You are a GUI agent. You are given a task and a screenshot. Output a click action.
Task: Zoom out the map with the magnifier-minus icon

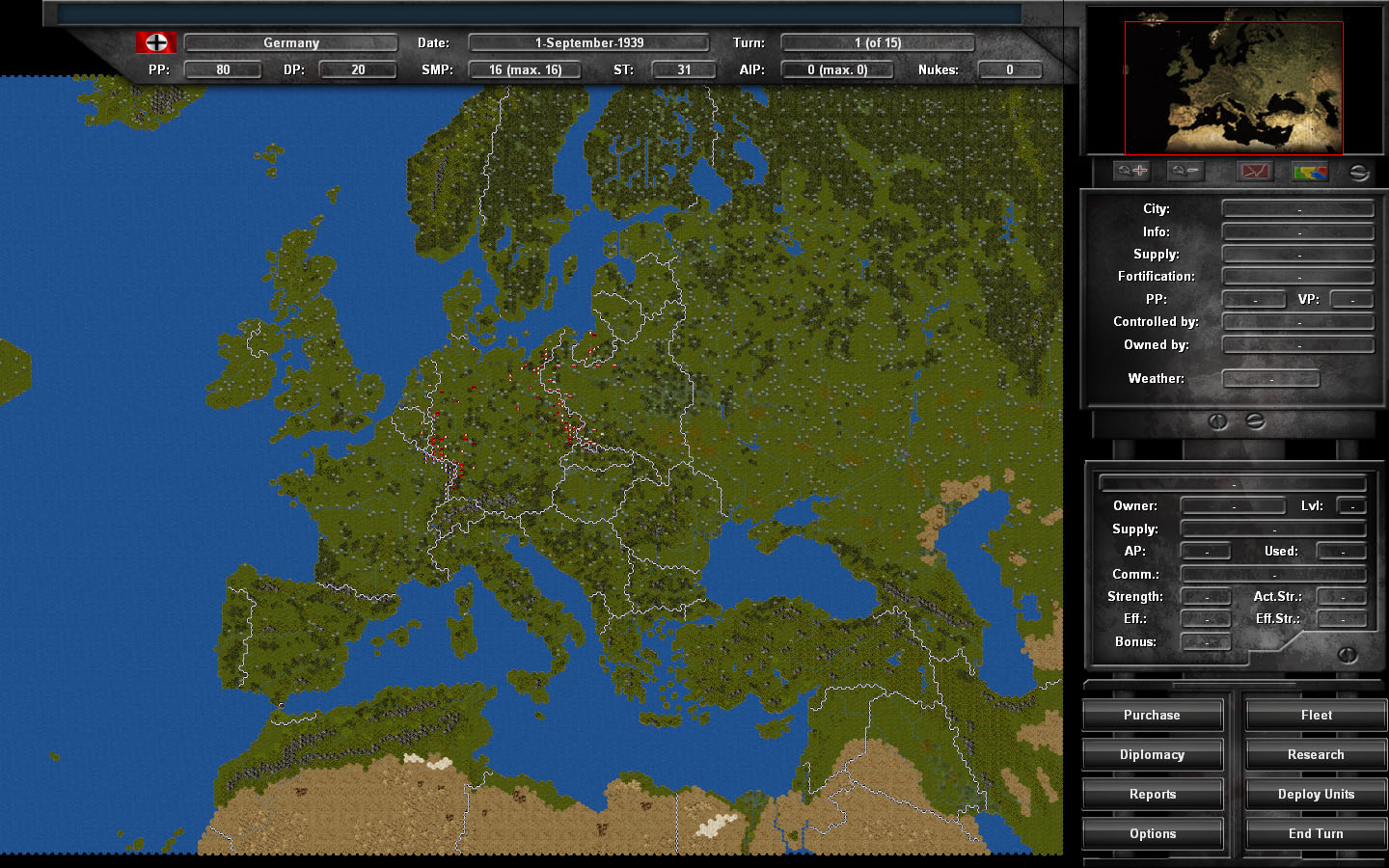click(x=1185, y=172)
